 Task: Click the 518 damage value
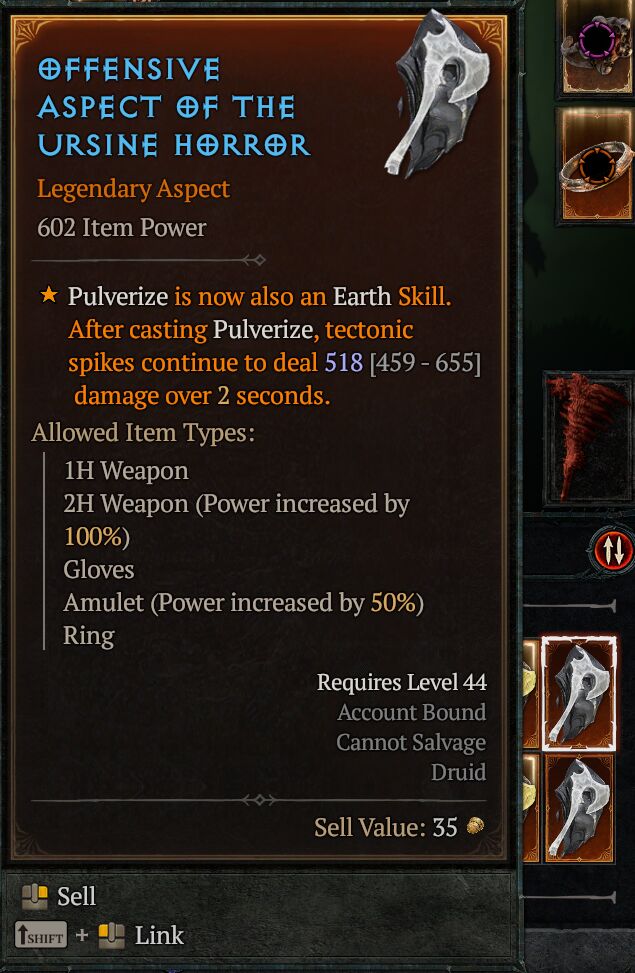[343, 362]
